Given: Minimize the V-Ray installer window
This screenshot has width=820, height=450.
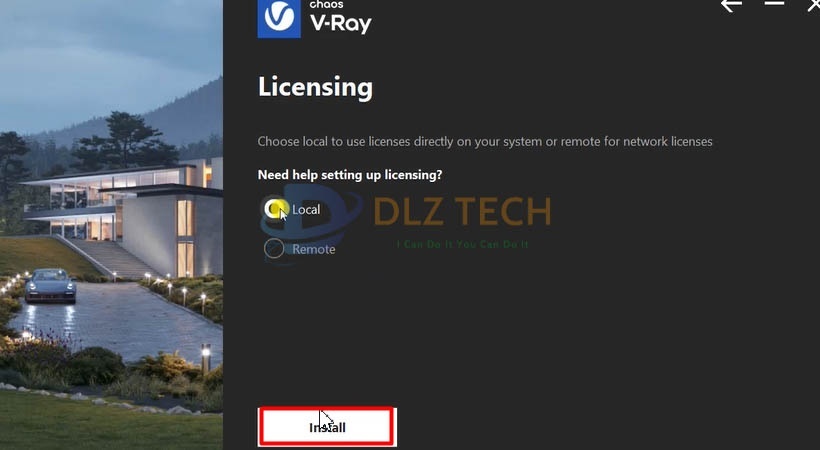Looking at the screenshot, I should 774,4.
